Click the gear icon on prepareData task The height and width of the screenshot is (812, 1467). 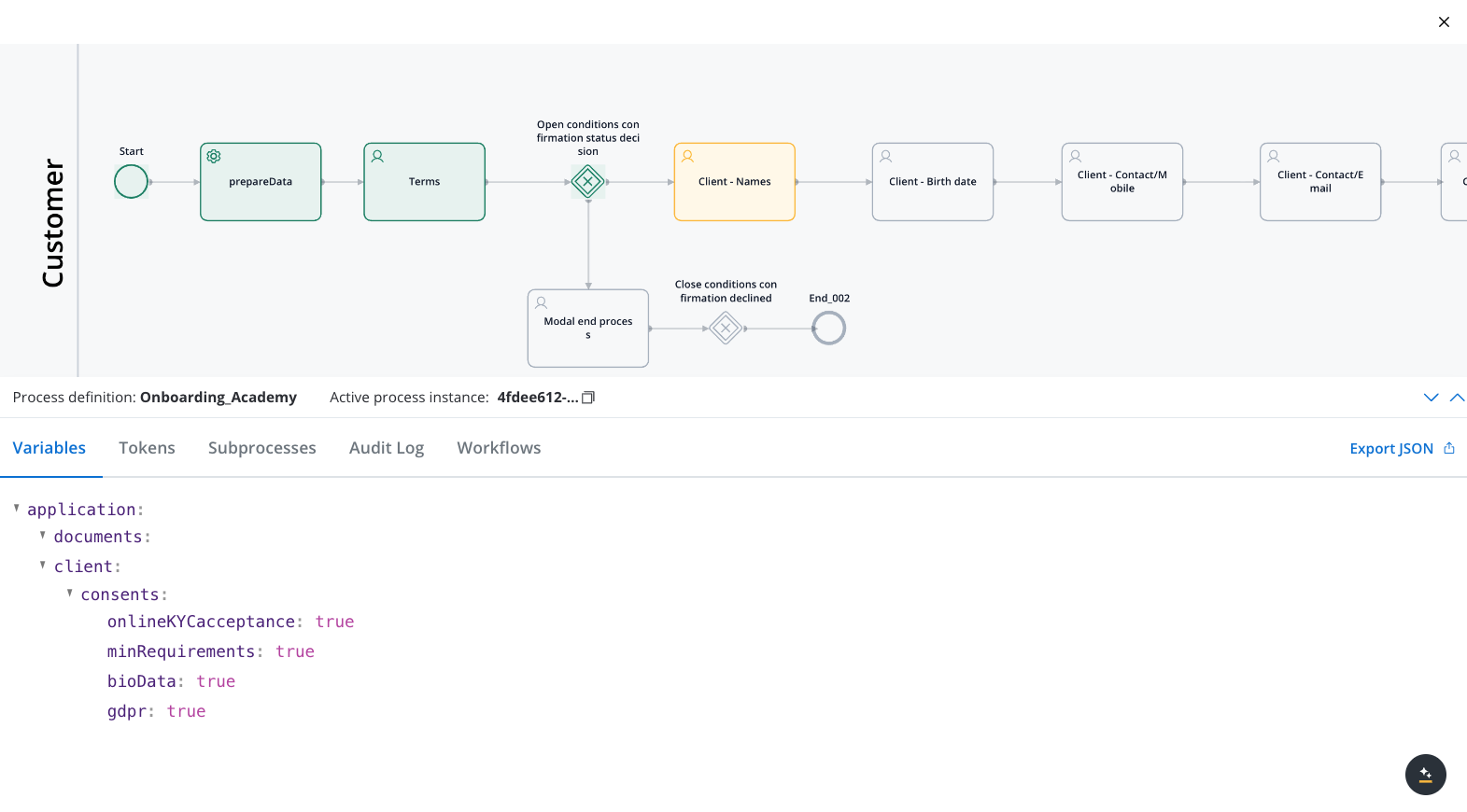(214, 157)
